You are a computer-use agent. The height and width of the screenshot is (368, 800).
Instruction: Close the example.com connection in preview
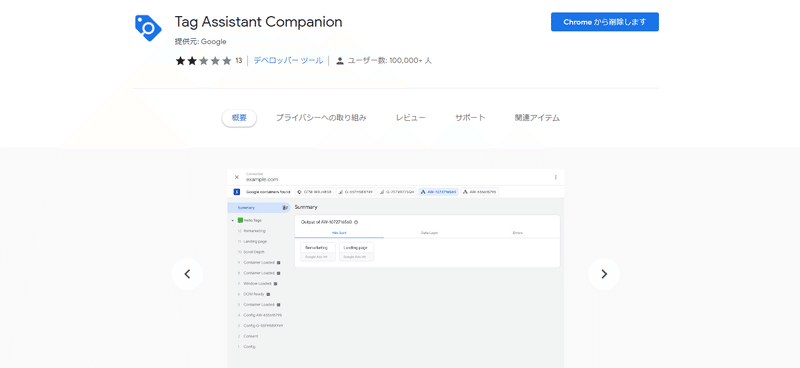click(236, 177)
